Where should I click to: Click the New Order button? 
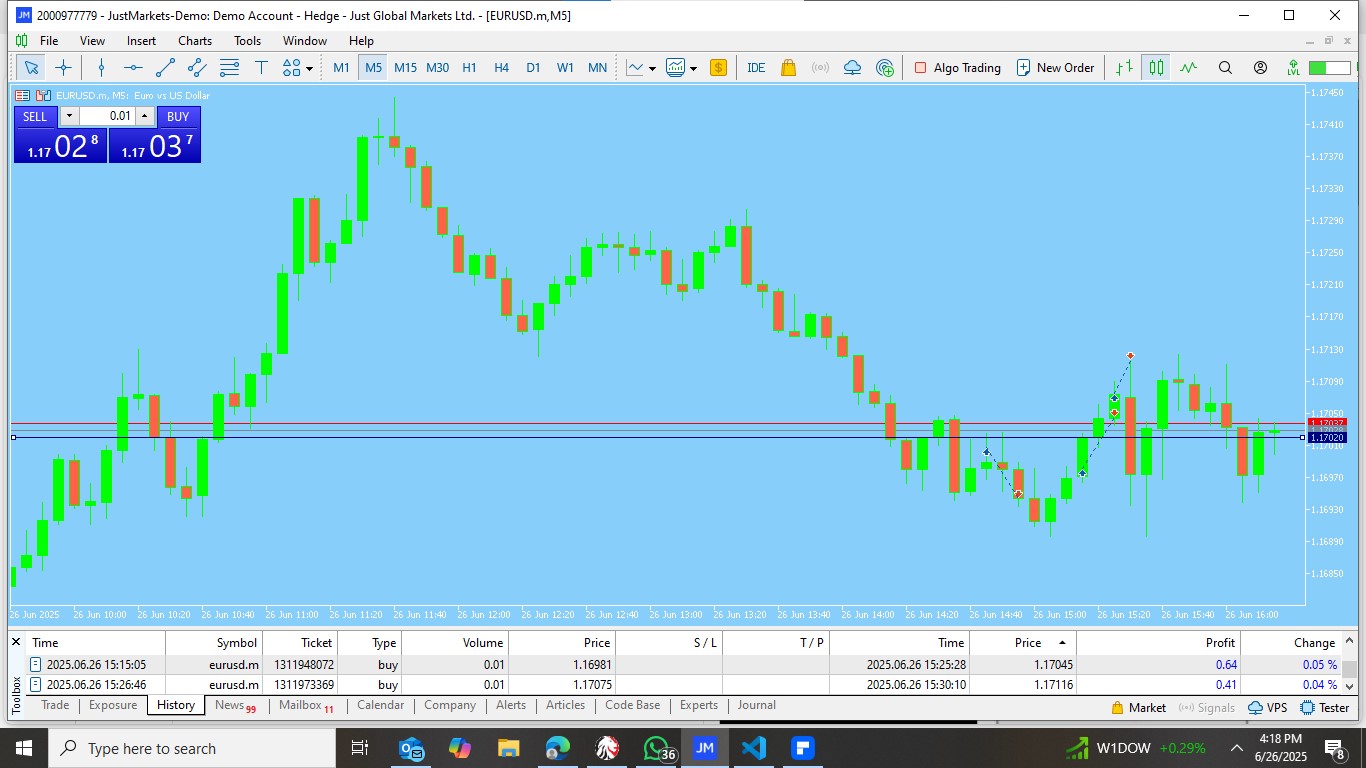1055,68
